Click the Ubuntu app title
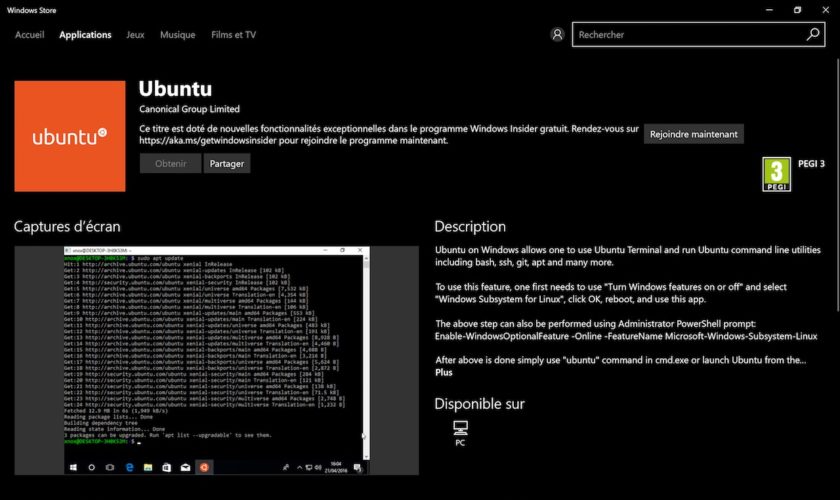 pyautogui.click(x=175, y=88)
